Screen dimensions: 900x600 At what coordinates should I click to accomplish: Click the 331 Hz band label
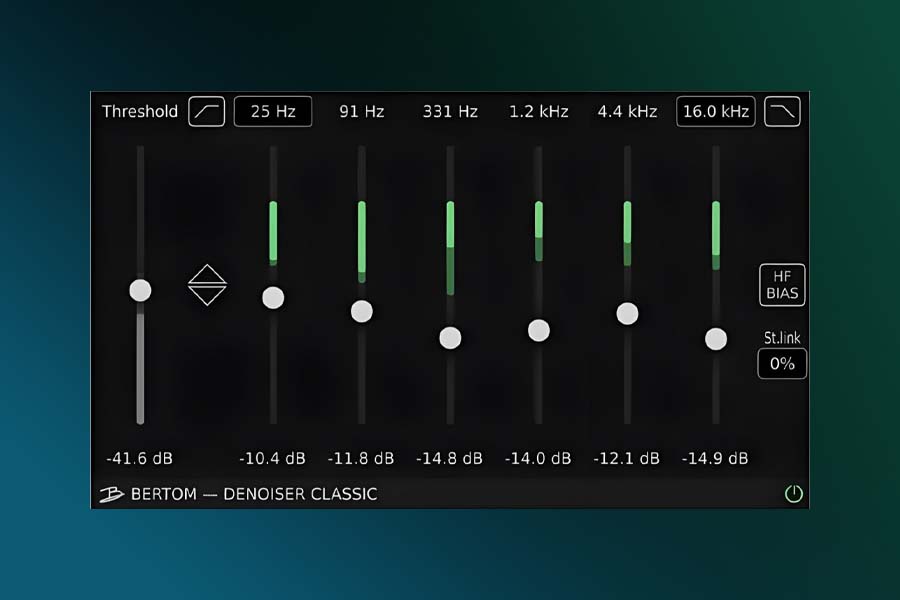click(450, 111)
